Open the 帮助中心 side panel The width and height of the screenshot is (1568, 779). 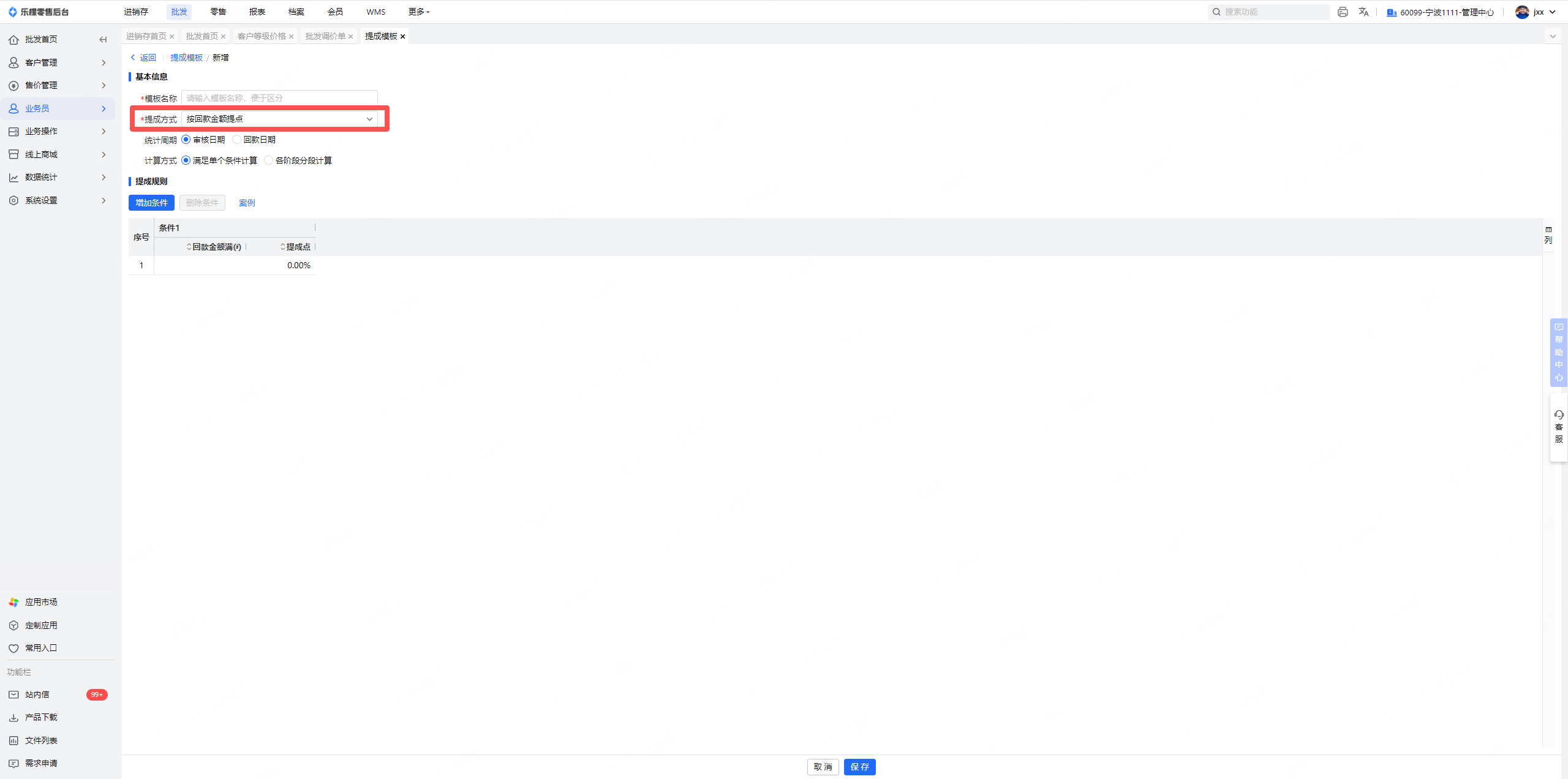1559,352
